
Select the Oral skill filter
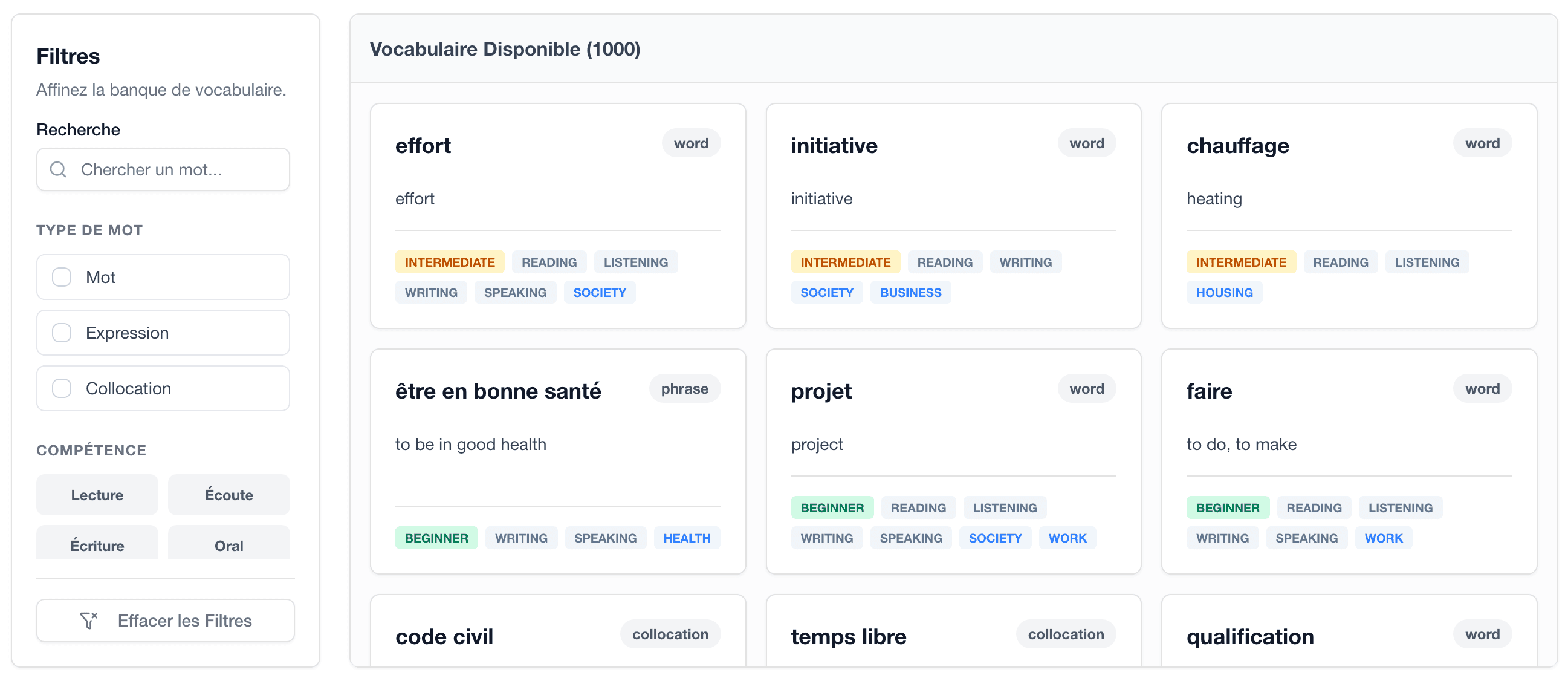pyautogui.click(x=229, y=543)
